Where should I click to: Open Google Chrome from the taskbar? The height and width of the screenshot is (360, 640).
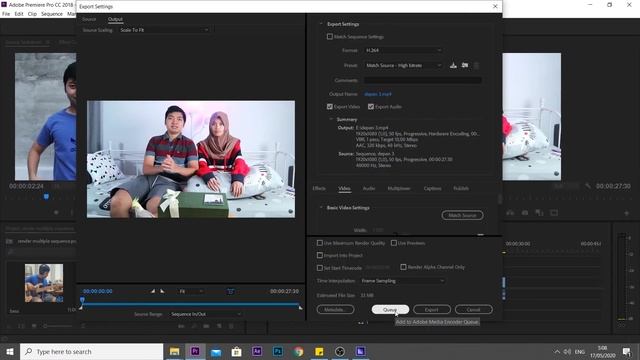298,351
